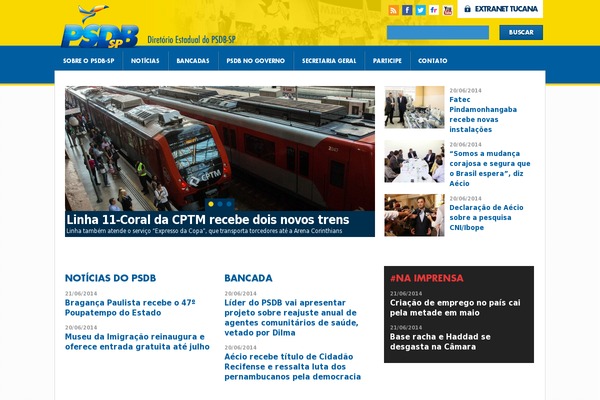
Task: Click Diretório Estadual do PSDB-SP text
Action: [191, 39]
